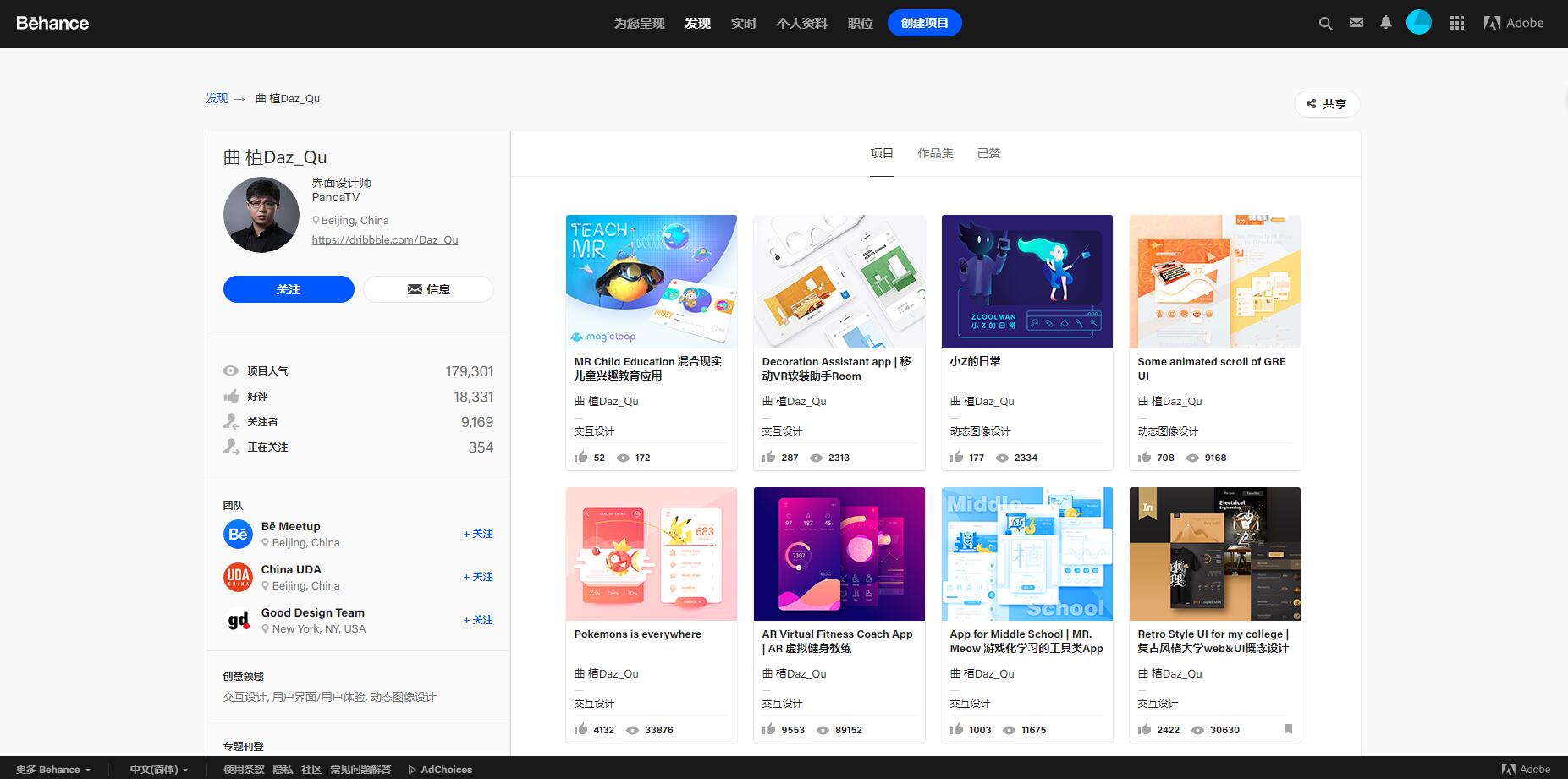Click the Adobe logo in the header

click(1514, 23)
